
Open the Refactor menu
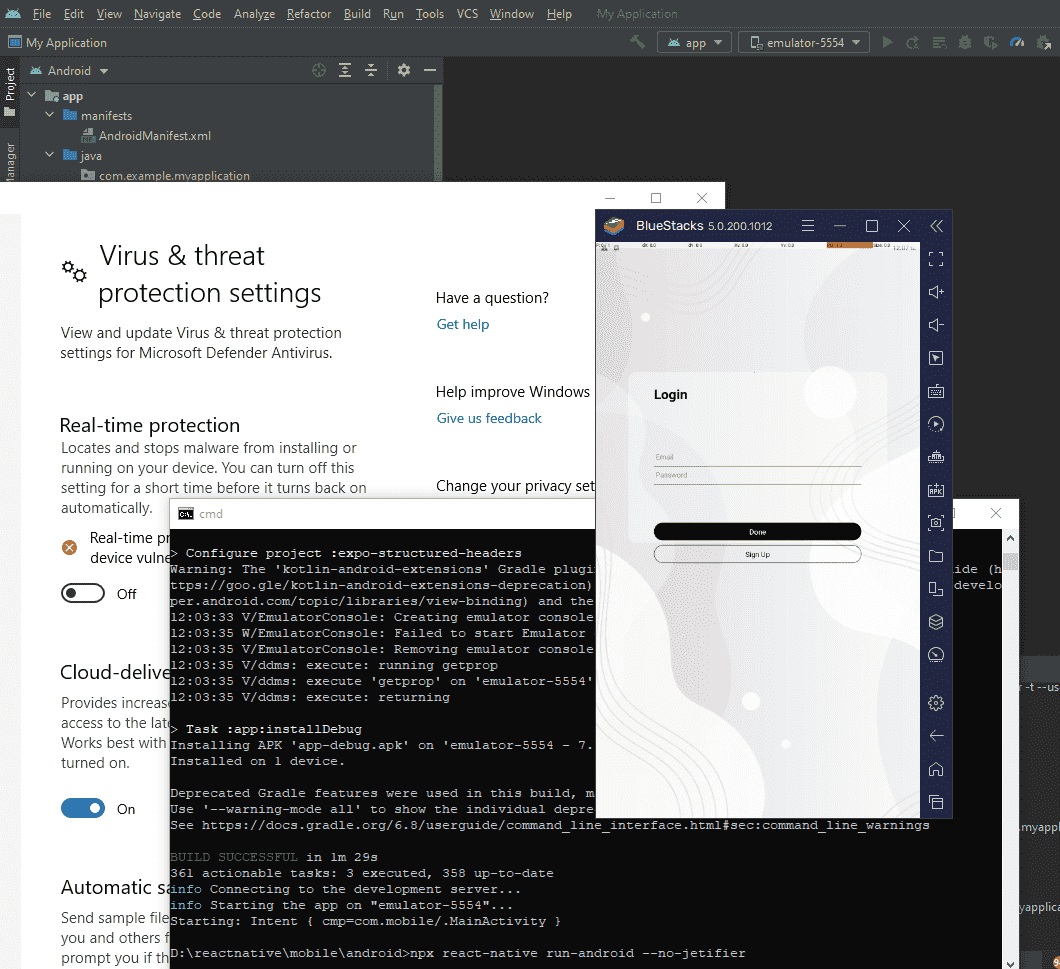pos(309,14)
